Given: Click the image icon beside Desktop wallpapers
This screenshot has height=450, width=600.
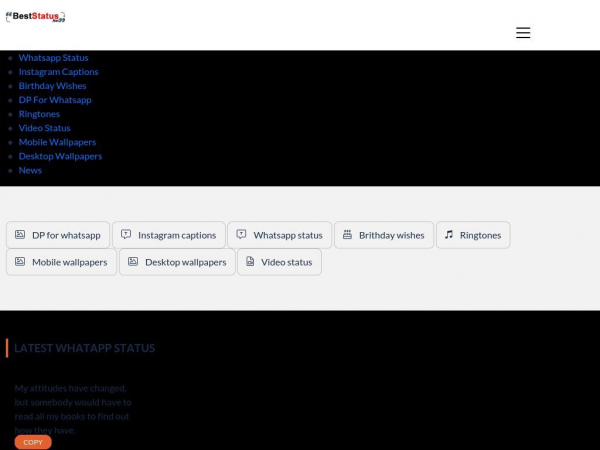Looking at the screenshot, I should click(133, 261).
